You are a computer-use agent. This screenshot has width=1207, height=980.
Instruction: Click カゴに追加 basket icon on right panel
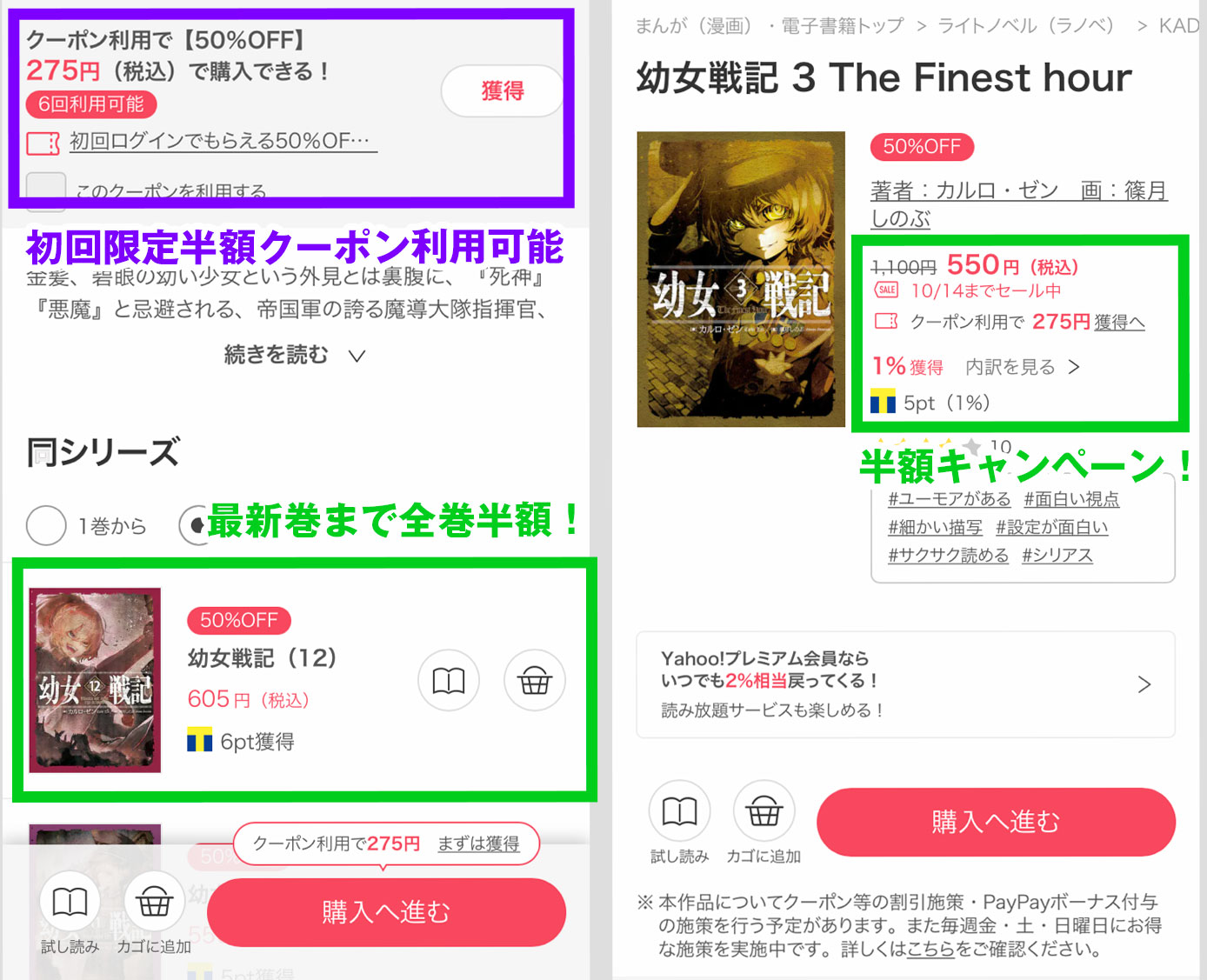click(764, 811)
